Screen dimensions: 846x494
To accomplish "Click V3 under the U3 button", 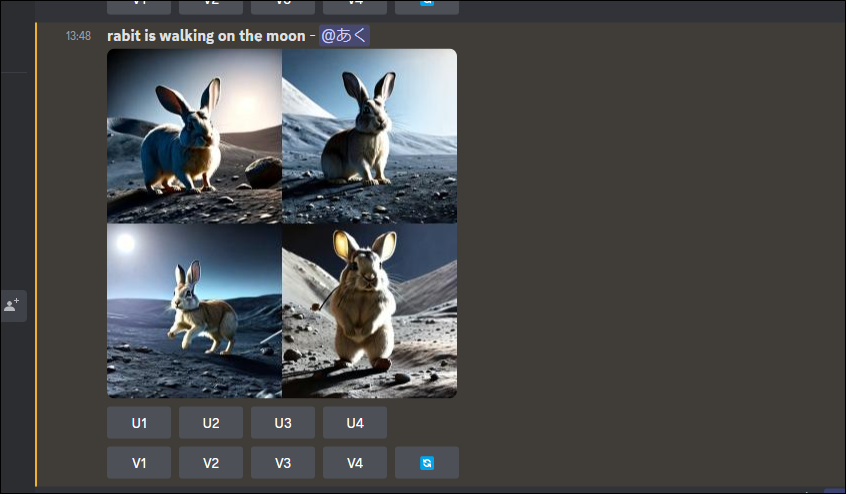I will point(283,463).
